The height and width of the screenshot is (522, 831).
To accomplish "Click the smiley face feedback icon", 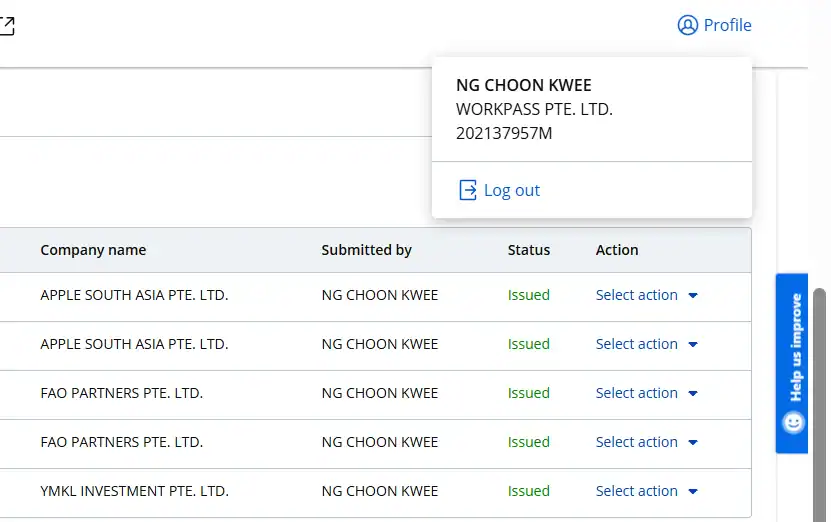I will [x=793, y=423].
